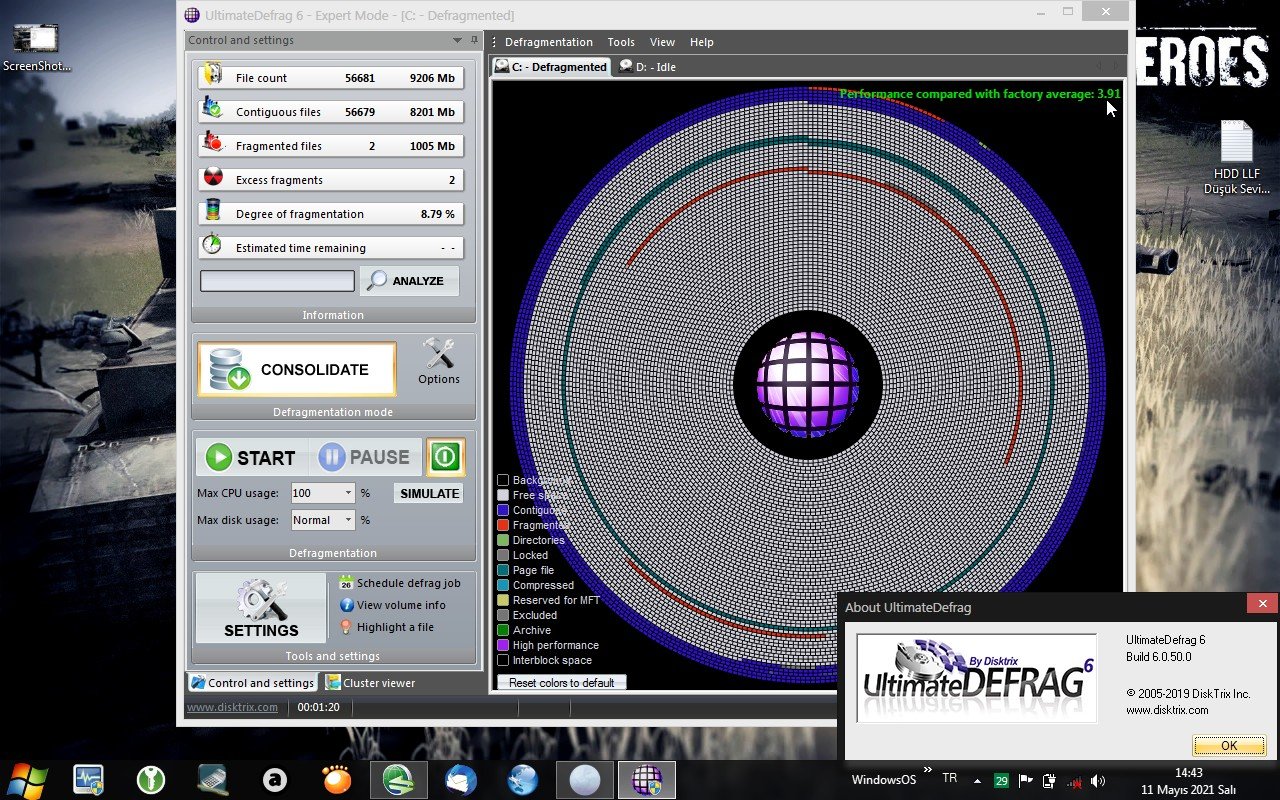Switch to the Cluster viewer tab
Viewport: 1280px width, 800px height.
tap(370, 683)
